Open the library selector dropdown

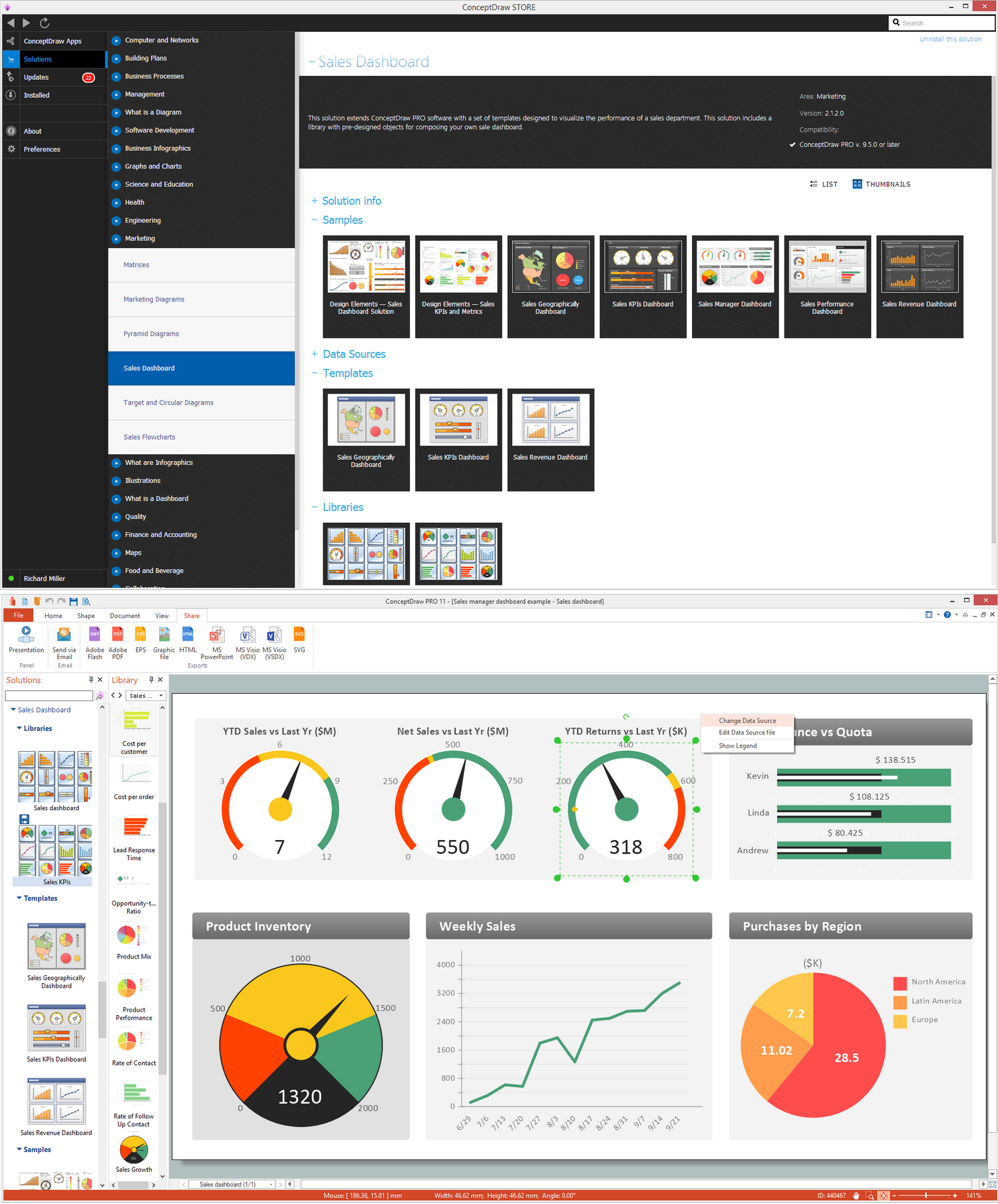coord(146,696)
